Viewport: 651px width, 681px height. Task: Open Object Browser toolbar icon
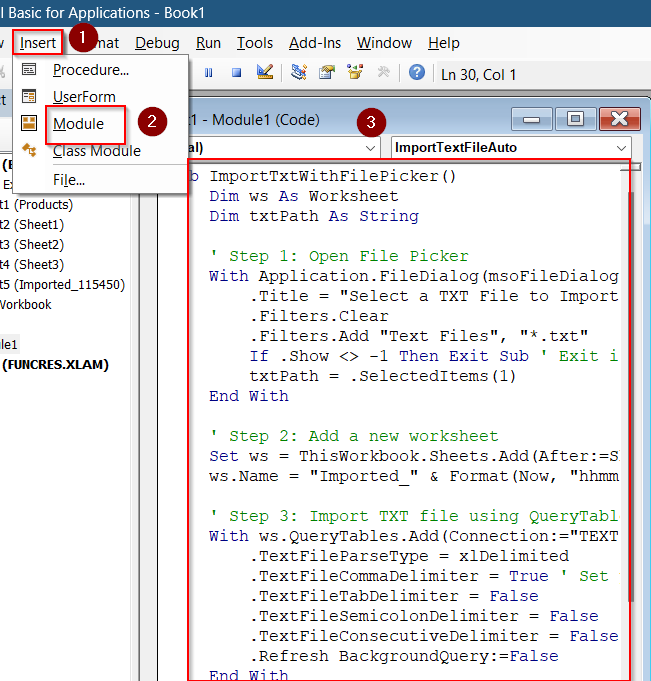pos(355,72)
